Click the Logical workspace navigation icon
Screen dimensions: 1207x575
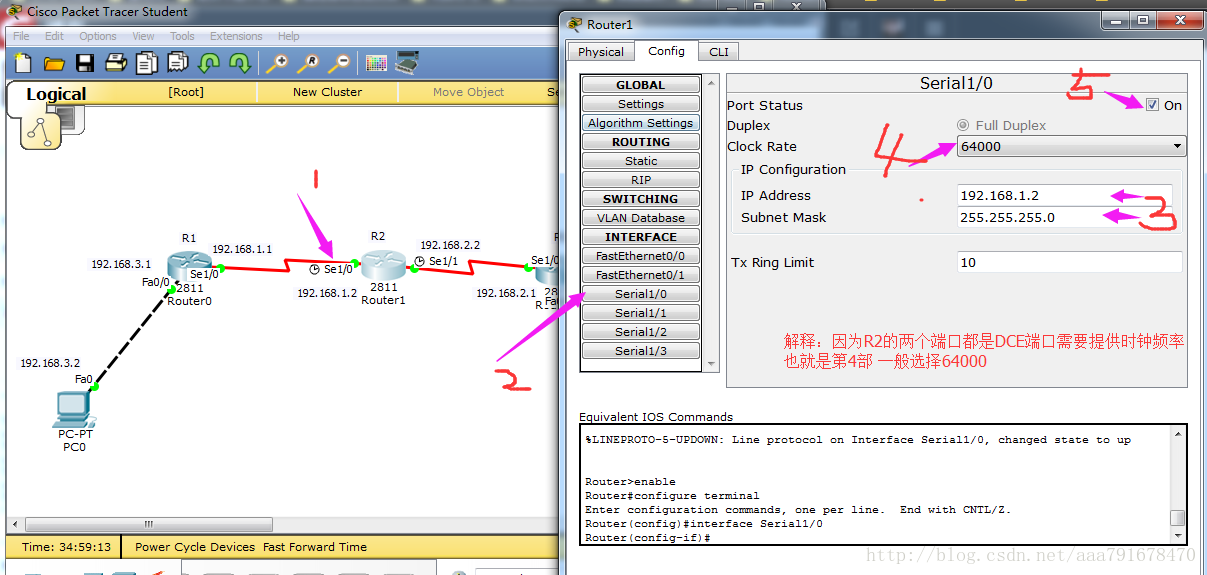(x=41, y=130)
